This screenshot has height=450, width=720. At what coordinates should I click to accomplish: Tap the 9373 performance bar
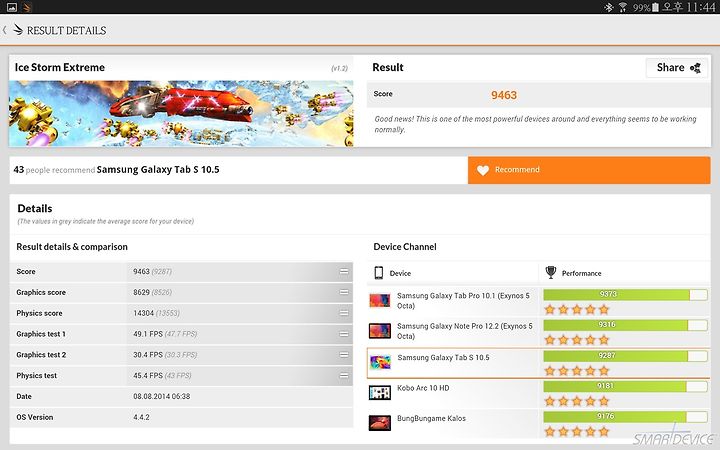pyautogui.click(x=625, y=295)
